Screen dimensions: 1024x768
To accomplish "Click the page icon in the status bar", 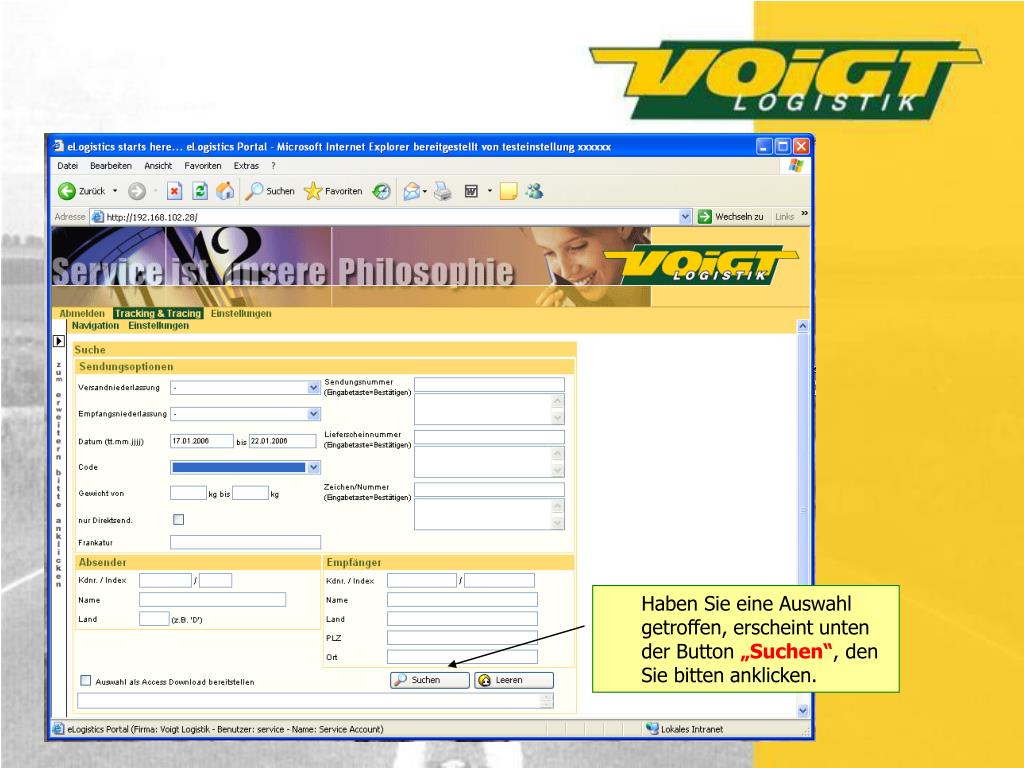I will (58, 728).
